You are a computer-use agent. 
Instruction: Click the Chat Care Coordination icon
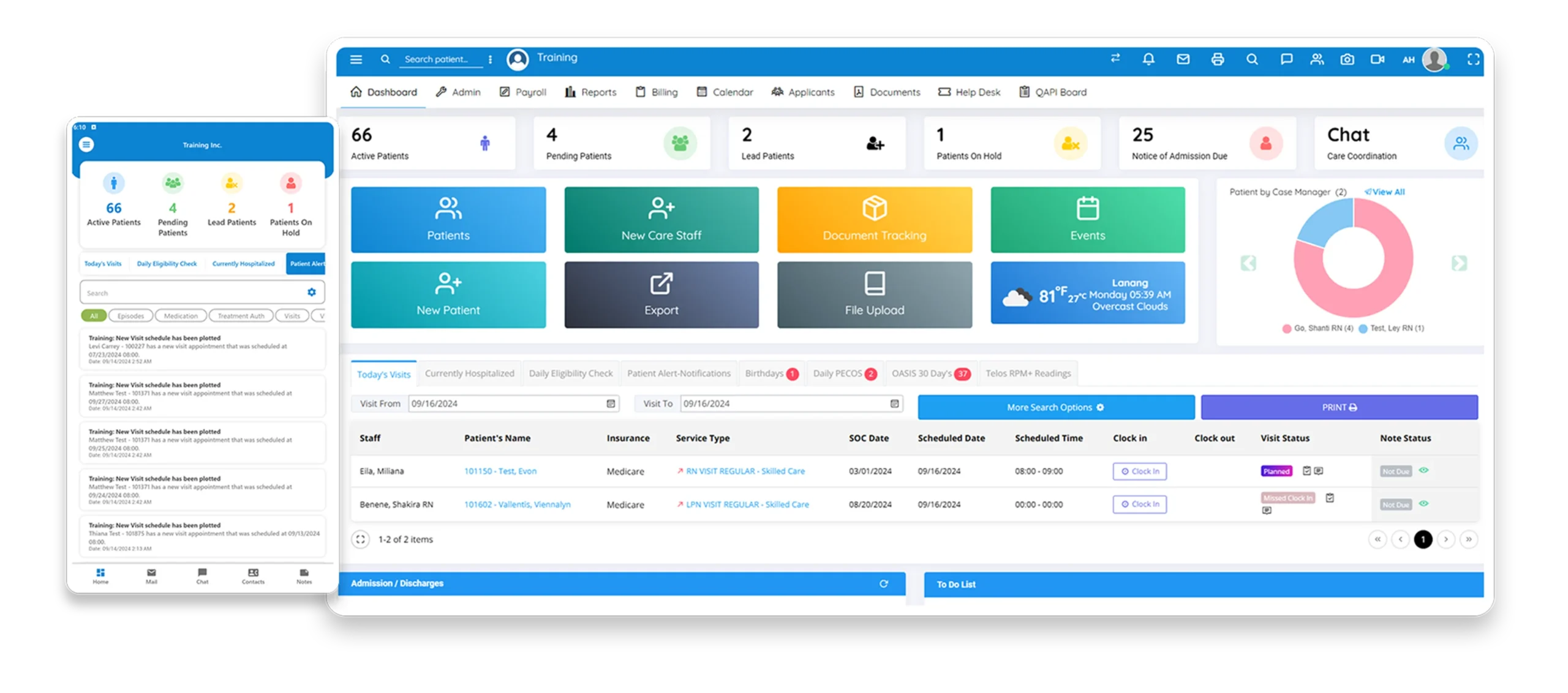(1460, 143)
